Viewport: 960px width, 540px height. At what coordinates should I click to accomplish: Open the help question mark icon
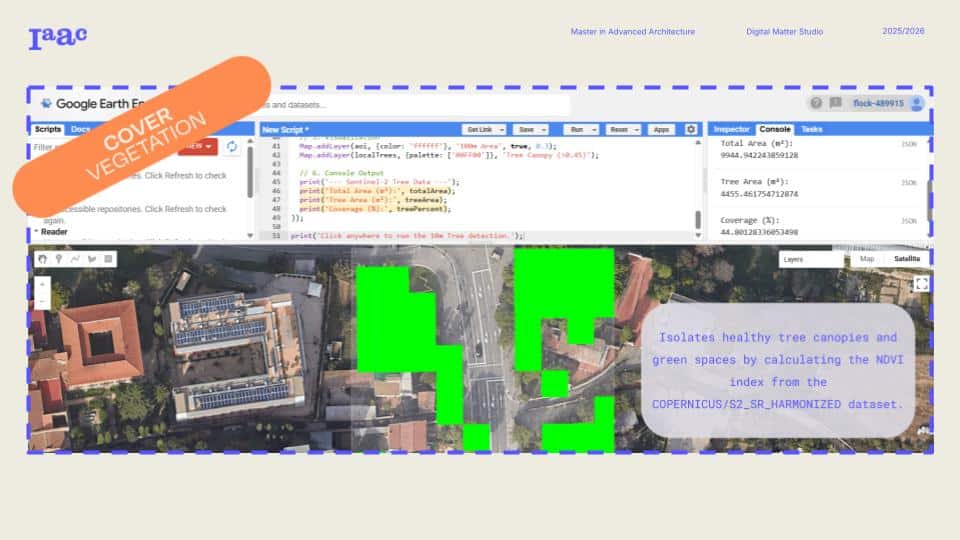click(x=816, y=103)
